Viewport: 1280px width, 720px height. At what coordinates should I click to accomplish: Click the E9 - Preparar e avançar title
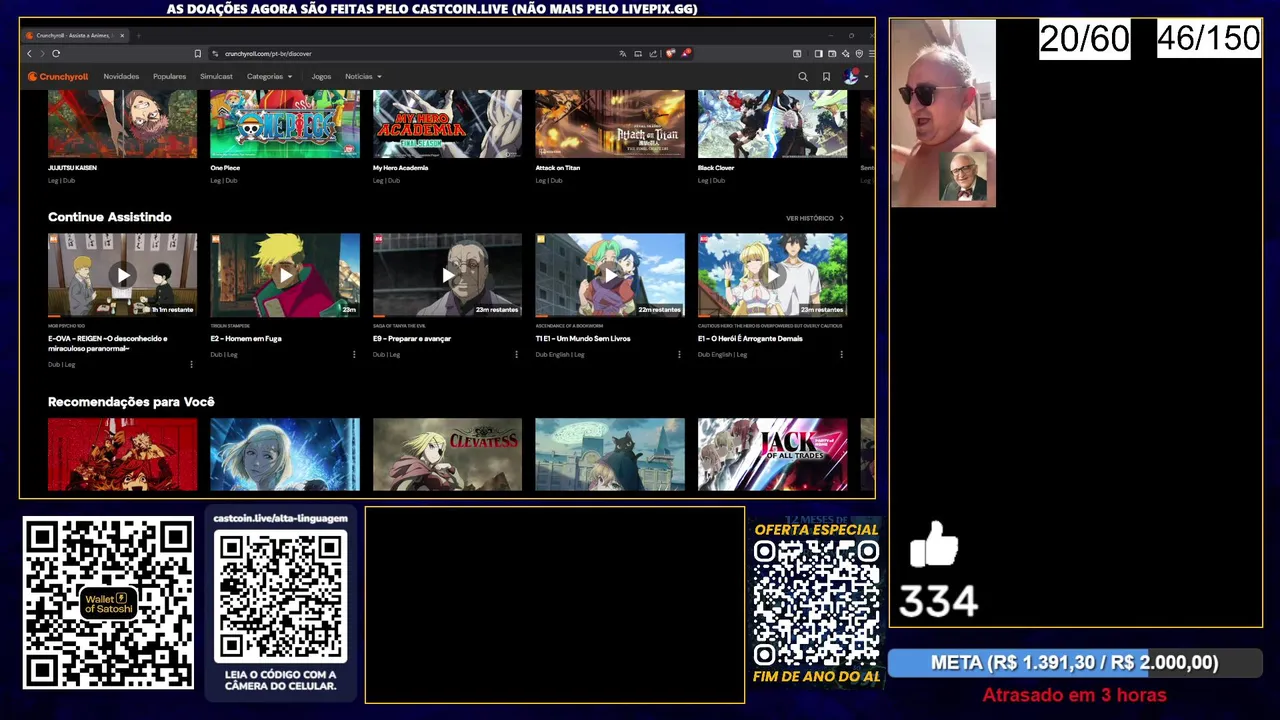coord(412,339)
